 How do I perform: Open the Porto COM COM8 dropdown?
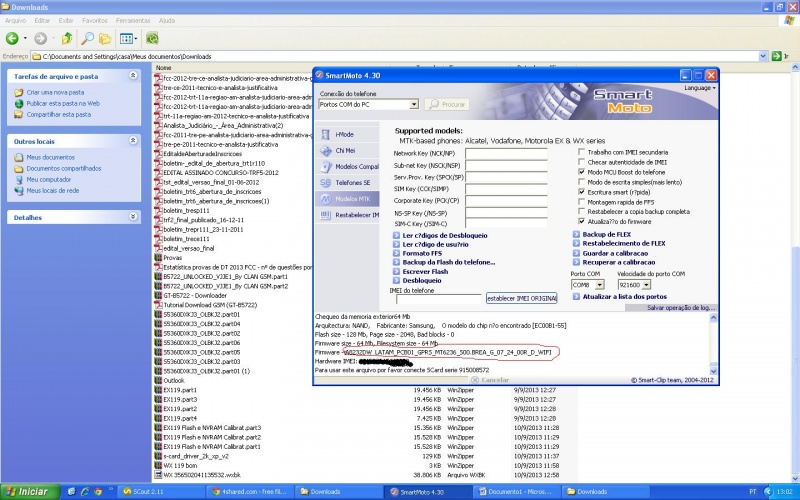click(x=599, y=285)
